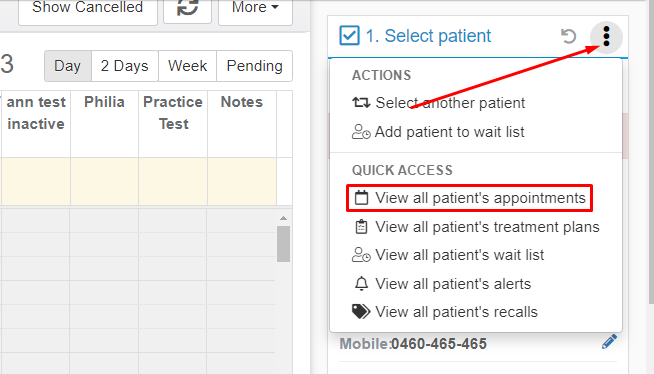
Task: Switch to the Week view
Action: tap(187, 66)
